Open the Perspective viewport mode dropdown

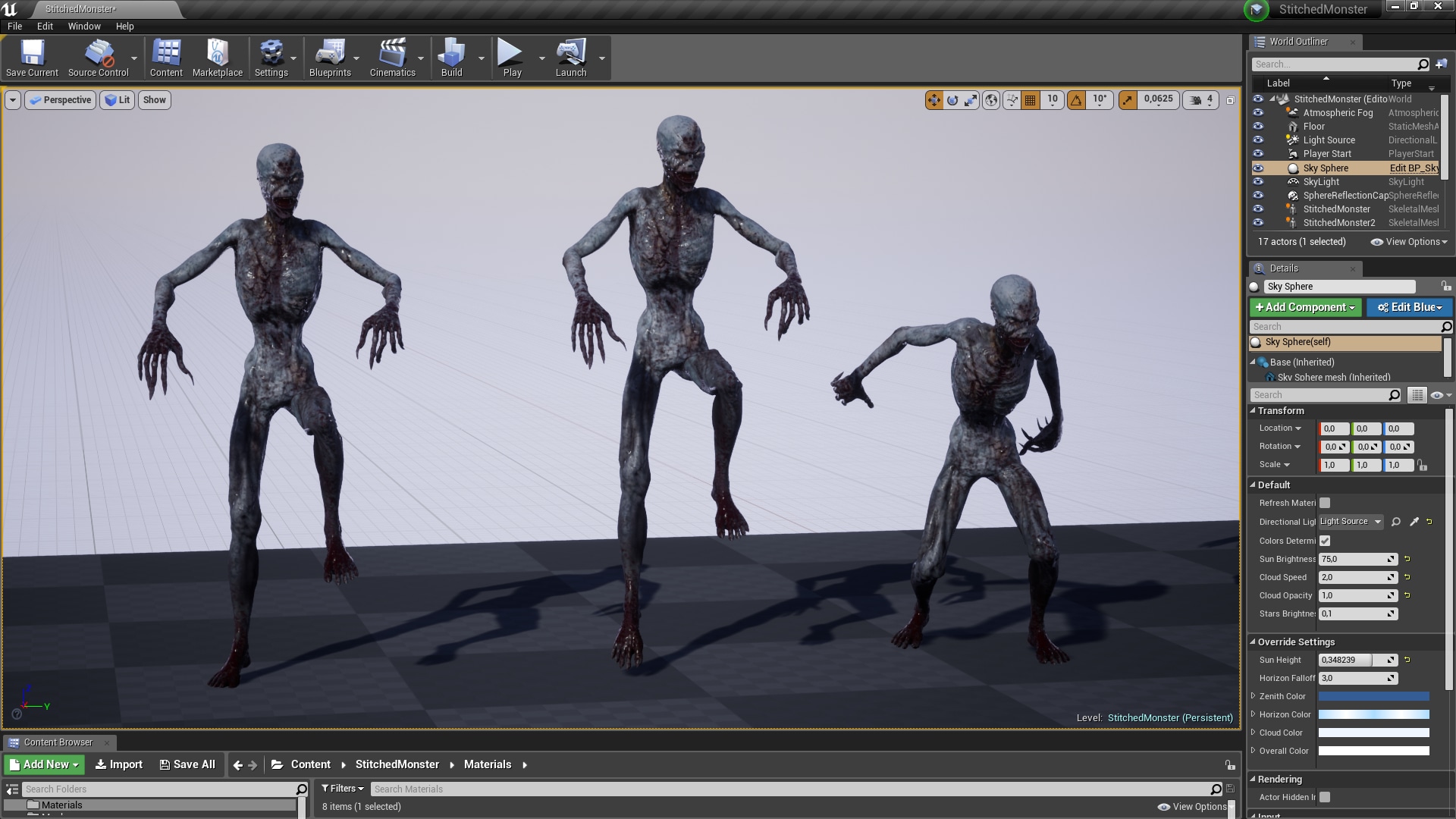60,100
